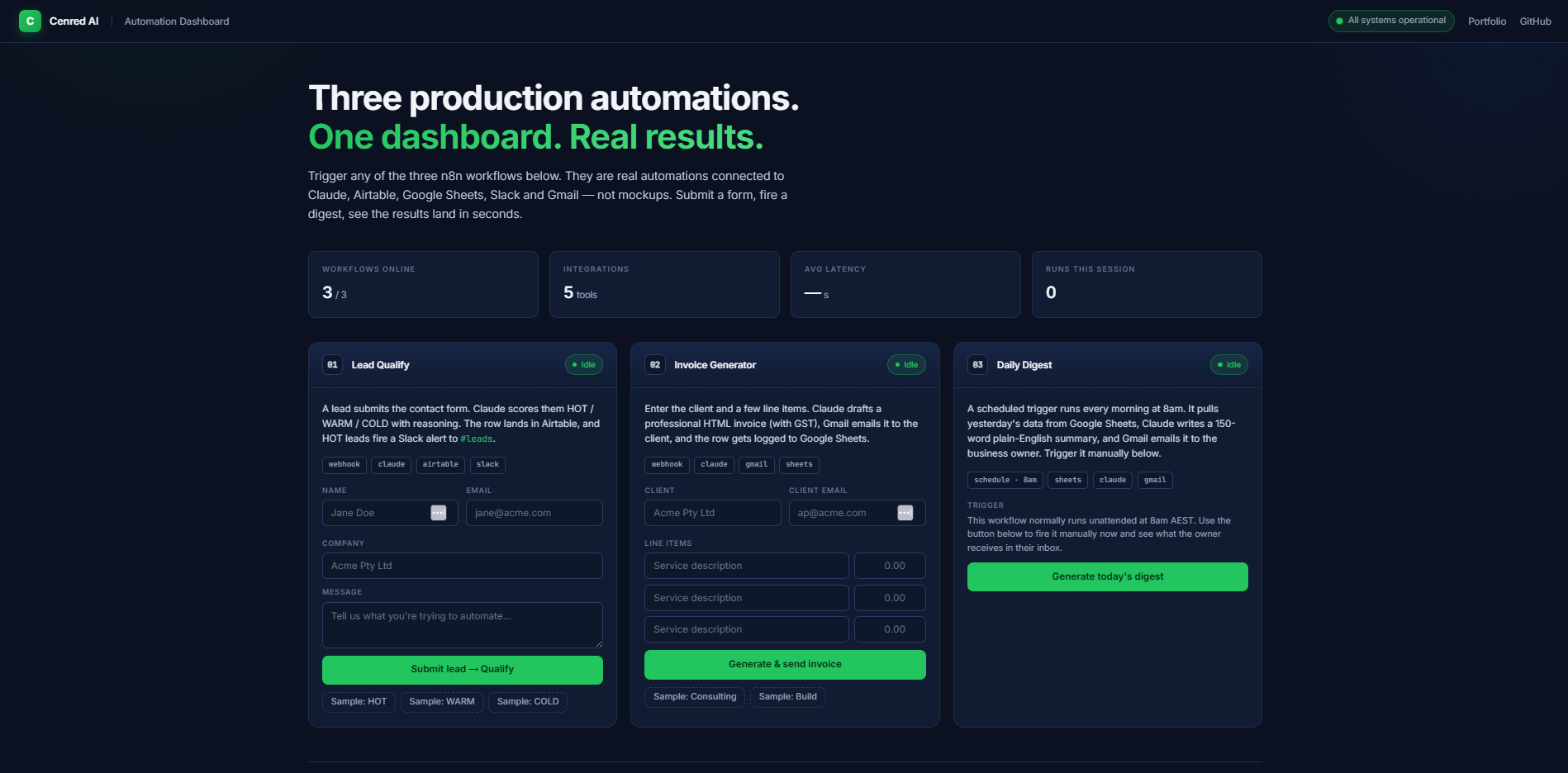Click the webhook tag in Lead Qualify
1568x773 pixels.
pos(344,465)
